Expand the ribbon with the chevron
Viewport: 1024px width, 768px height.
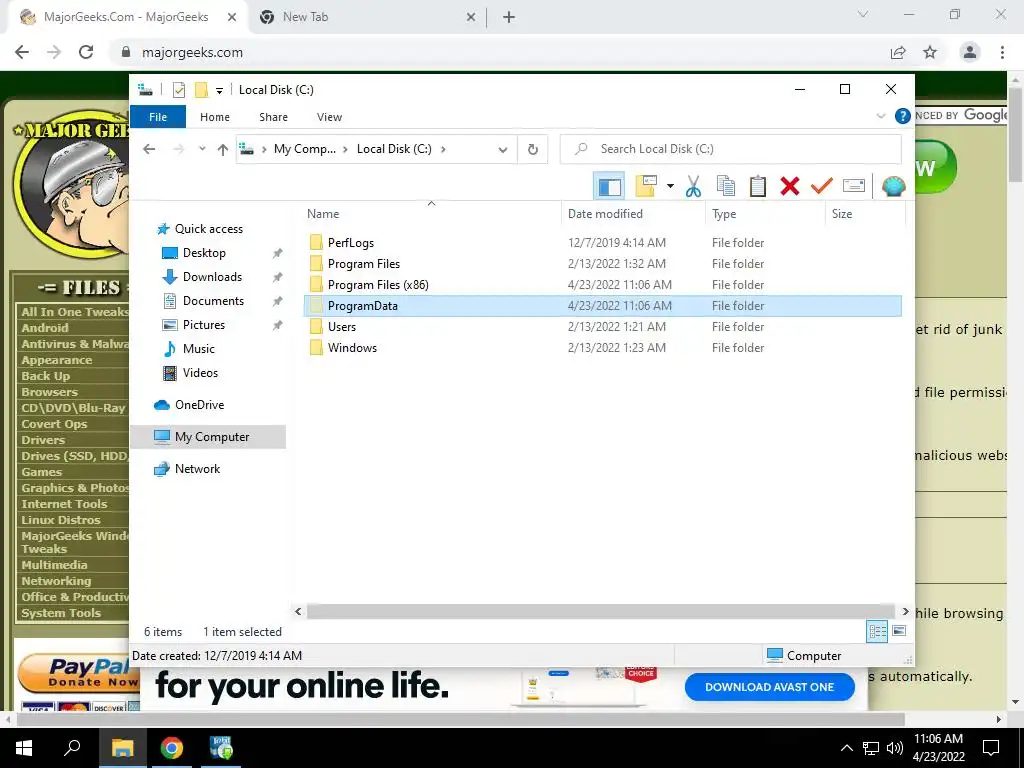pos(880,116)
